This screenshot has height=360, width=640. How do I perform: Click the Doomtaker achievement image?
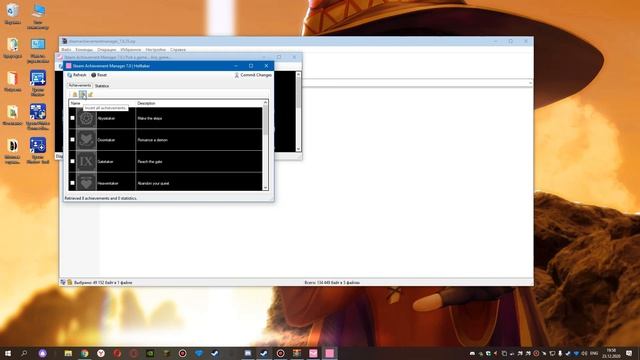coord(86,140)
